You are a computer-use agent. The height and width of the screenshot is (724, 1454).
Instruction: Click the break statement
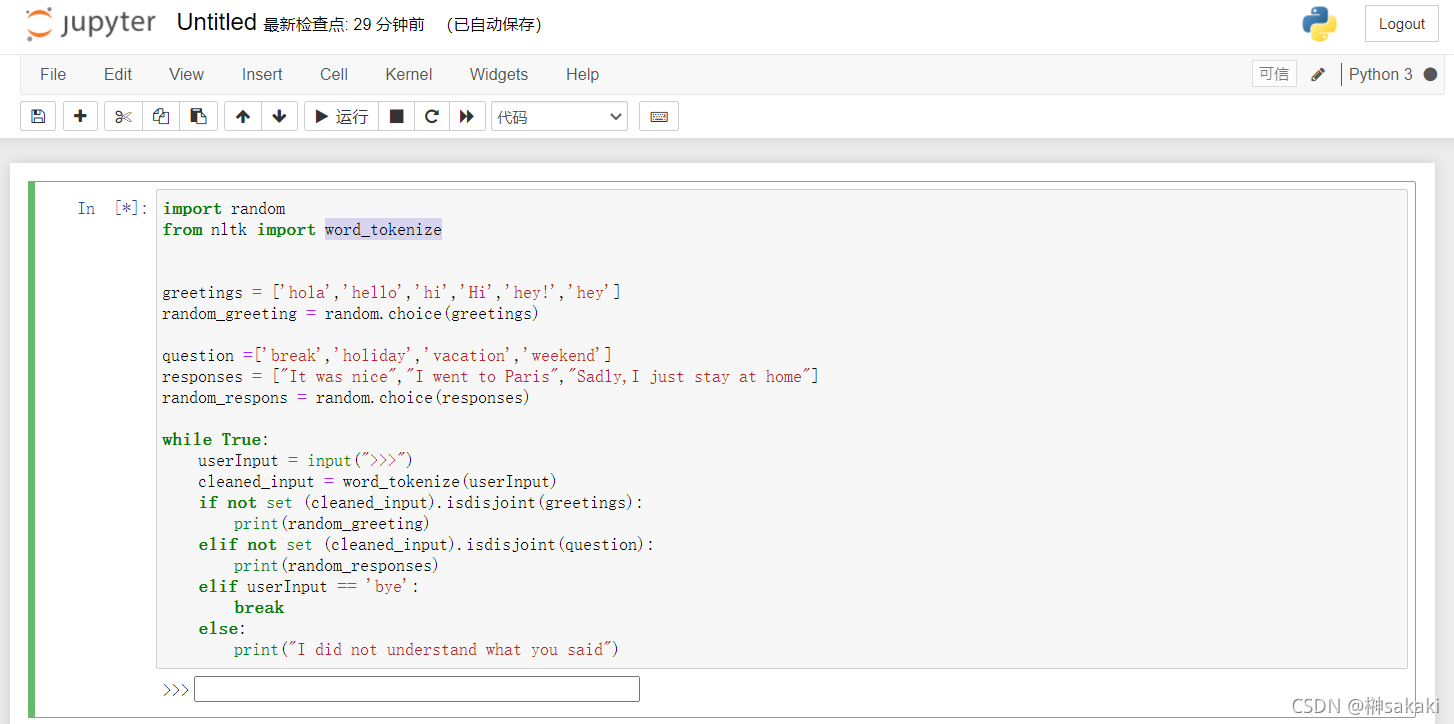click(259, 608)
